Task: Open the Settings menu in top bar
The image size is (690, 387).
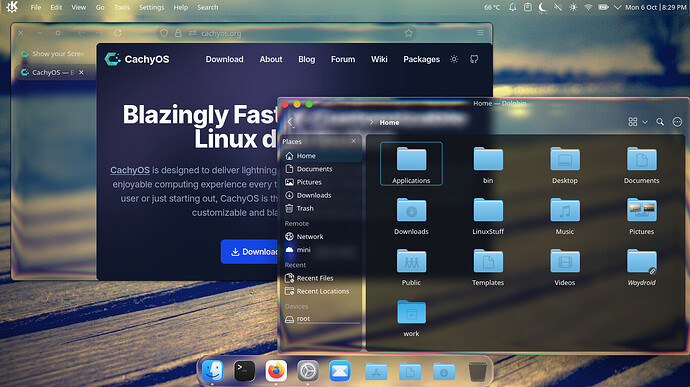Action: (151, 7)
